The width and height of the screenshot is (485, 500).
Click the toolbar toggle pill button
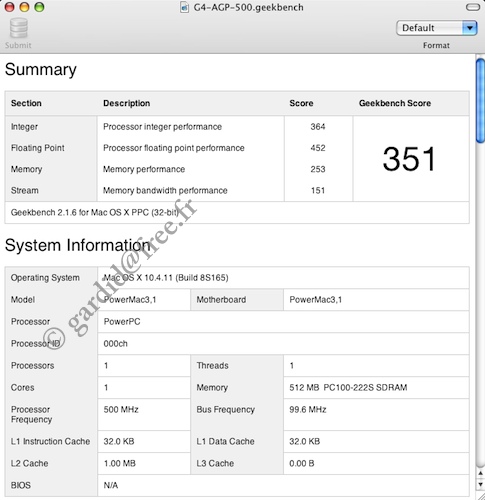[473, 7]
